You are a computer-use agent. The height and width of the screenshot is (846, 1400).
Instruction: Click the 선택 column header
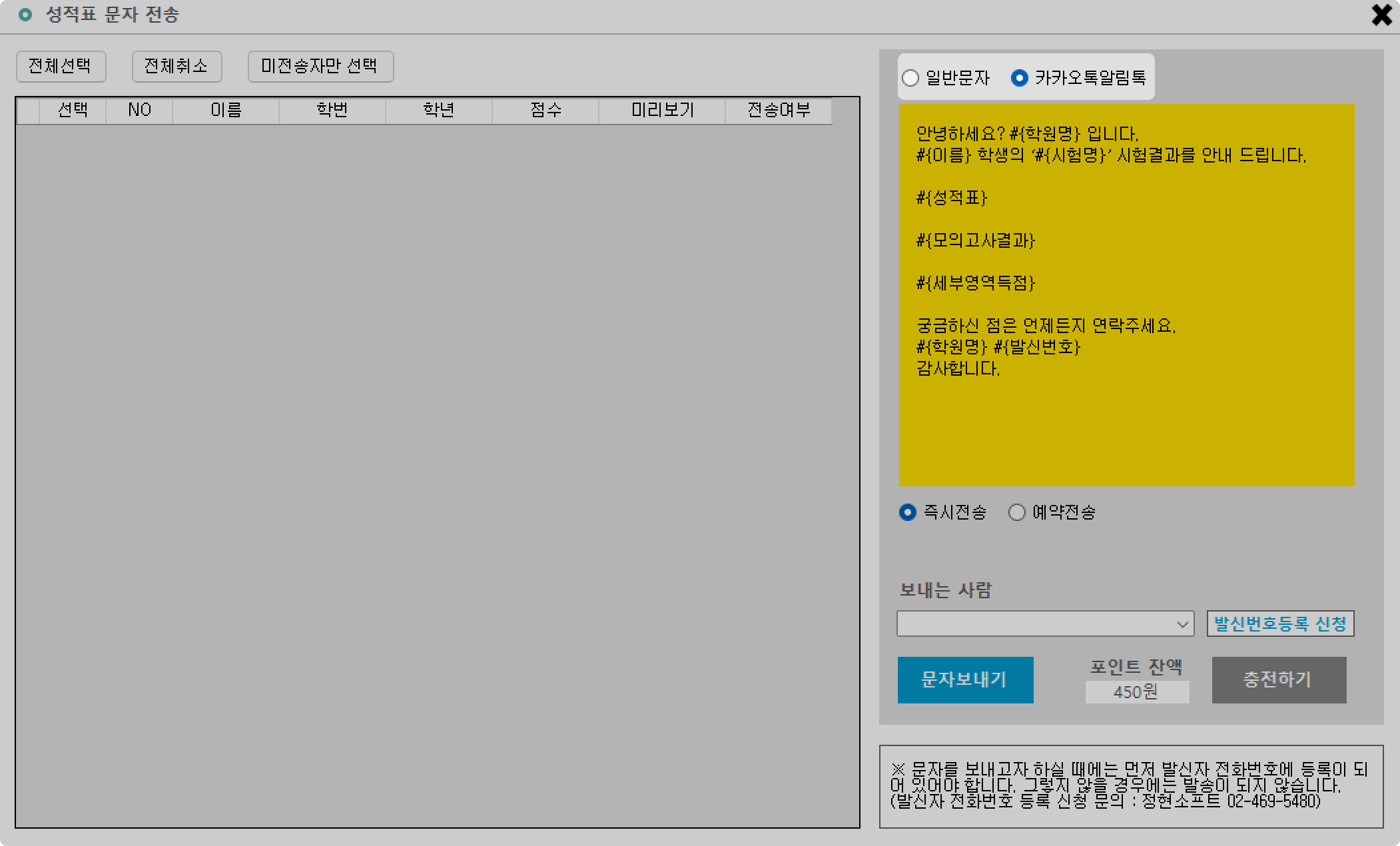click(x=73, y=111)
